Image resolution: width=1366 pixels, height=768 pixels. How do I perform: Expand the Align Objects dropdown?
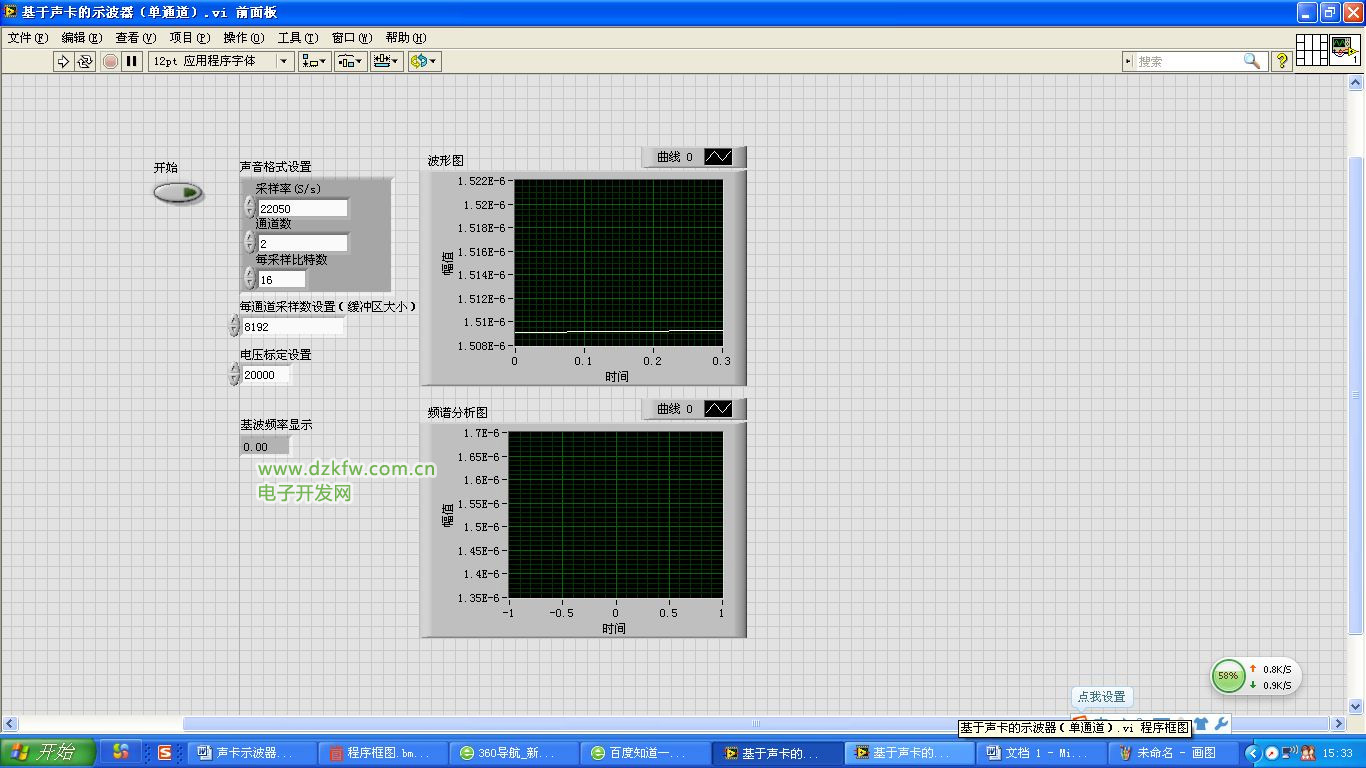tap(314, 61)
